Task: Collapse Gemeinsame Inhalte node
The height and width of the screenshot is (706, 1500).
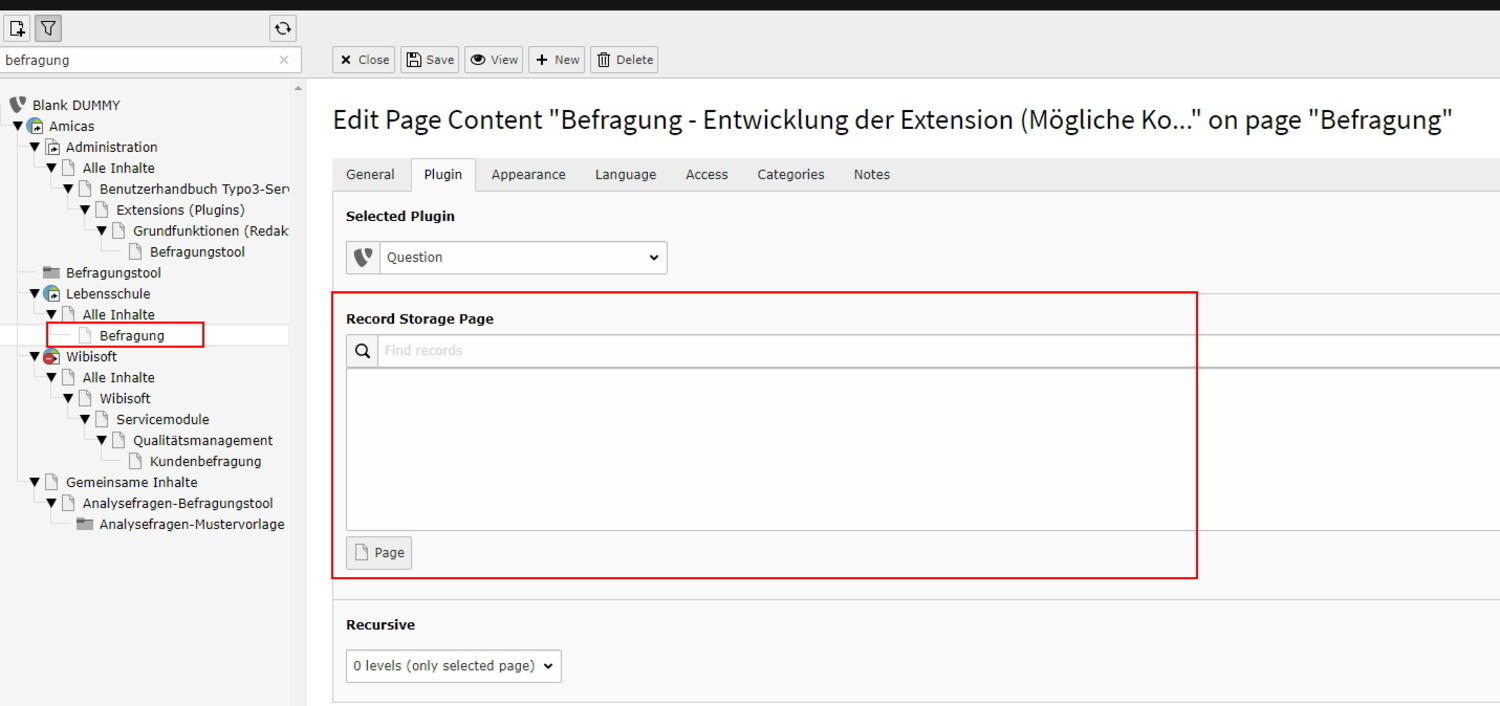Action: click(x=34, y=483)
